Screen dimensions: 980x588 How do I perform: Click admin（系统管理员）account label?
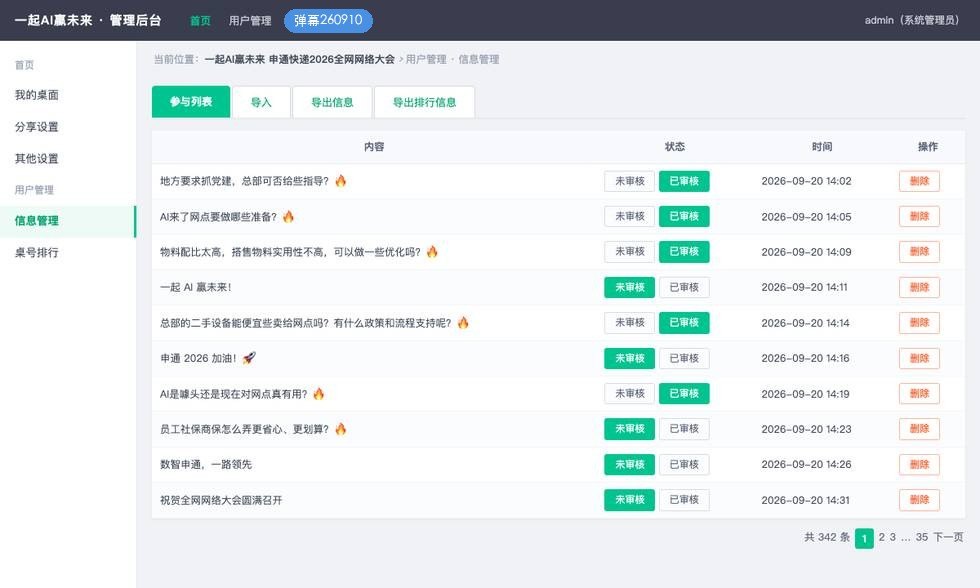coord(912,20)
